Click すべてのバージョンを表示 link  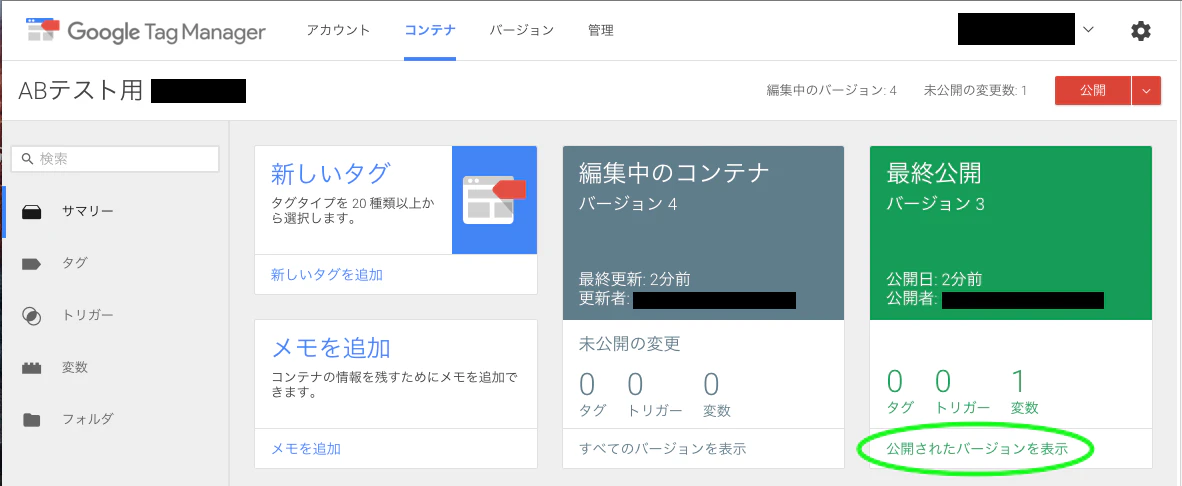[663, 449]
